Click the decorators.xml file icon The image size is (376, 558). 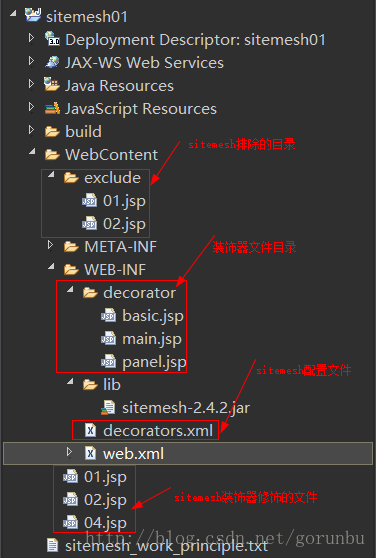(x=91, y=431)
